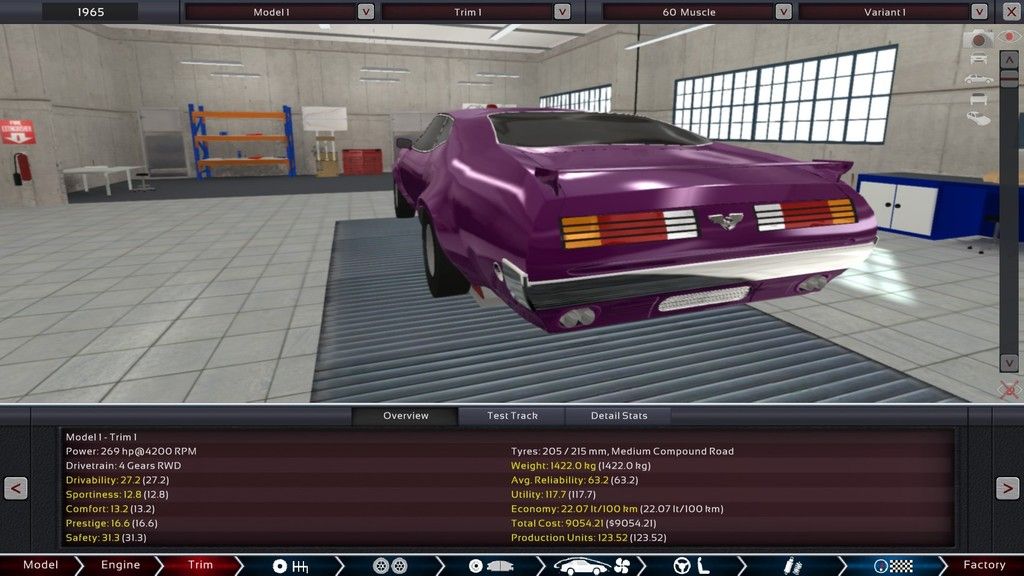Click the Variant 1 dropdown arrow

pos(979,12)
